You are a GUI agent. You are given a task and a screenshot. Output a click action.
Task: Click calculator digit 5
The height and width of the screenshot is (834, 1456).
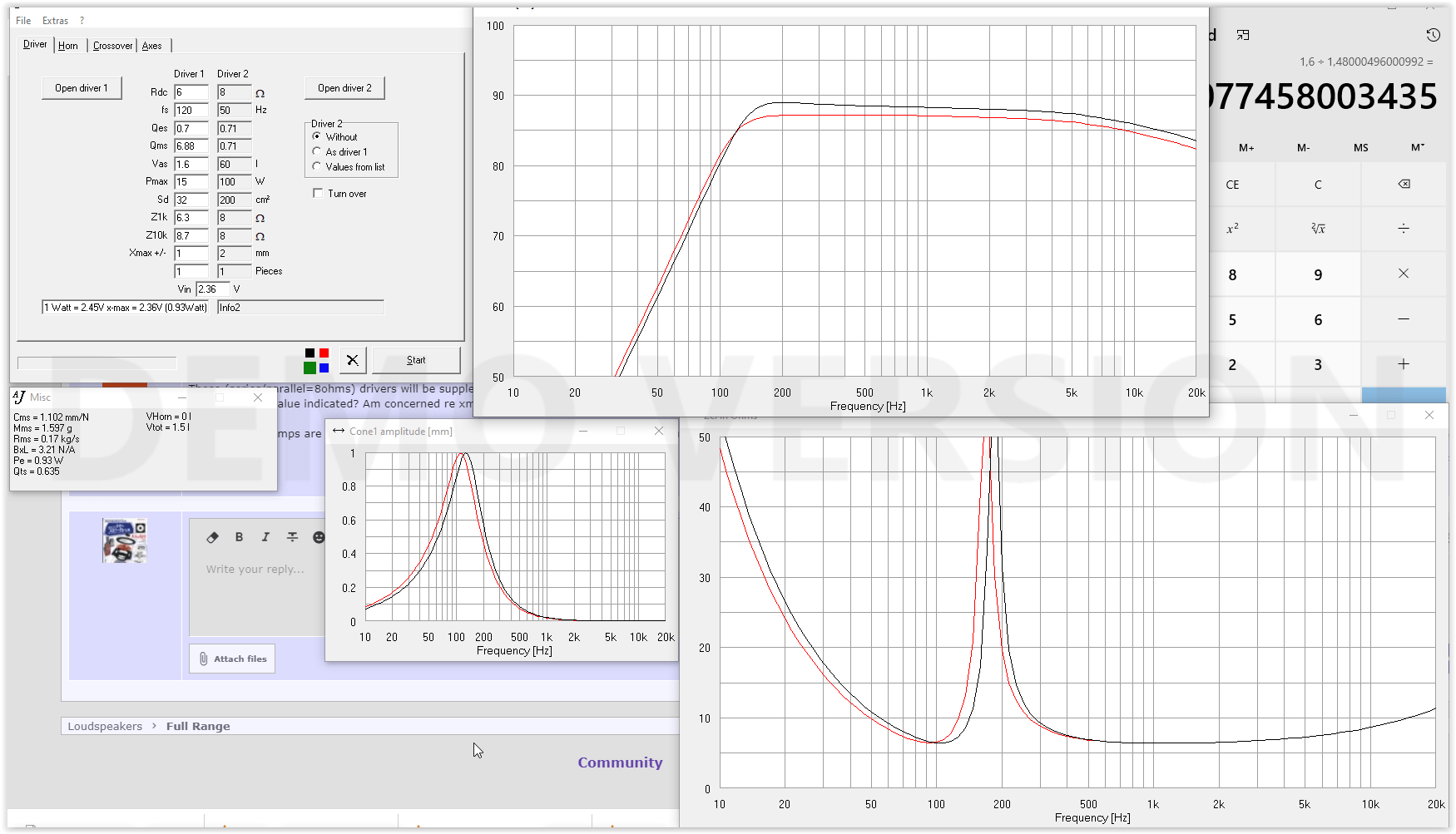(1232, 319)
